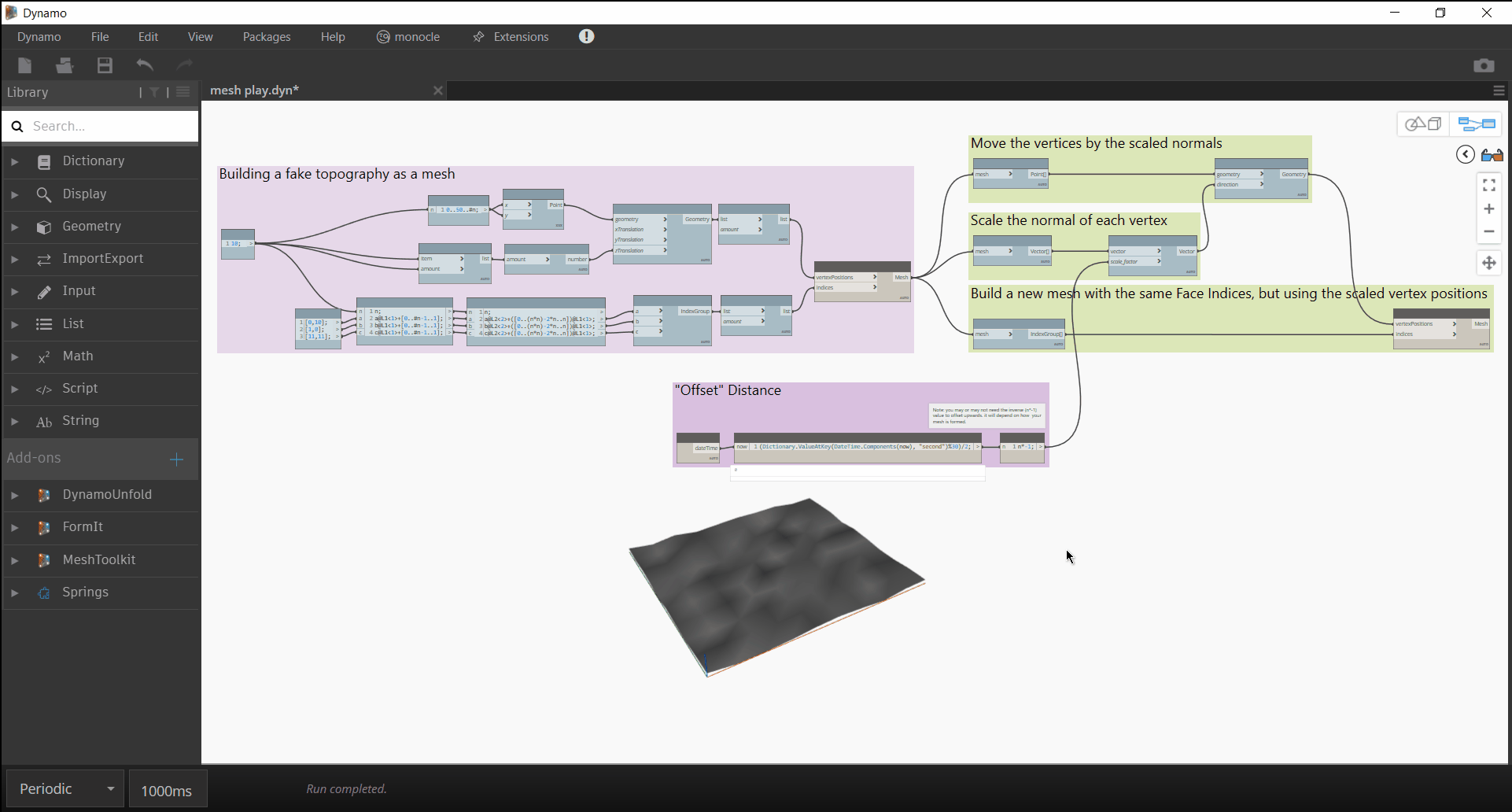Click the 1000ms run period field
This screenshot has width=1512, height=812.
(168, 789)
